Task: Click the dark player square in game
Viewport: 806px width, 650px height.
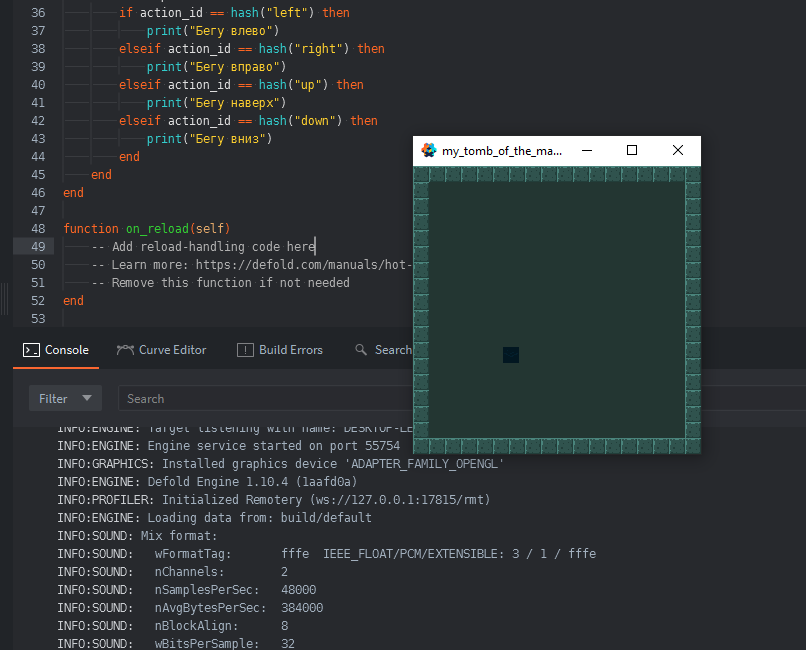Action: pos(511,355)
